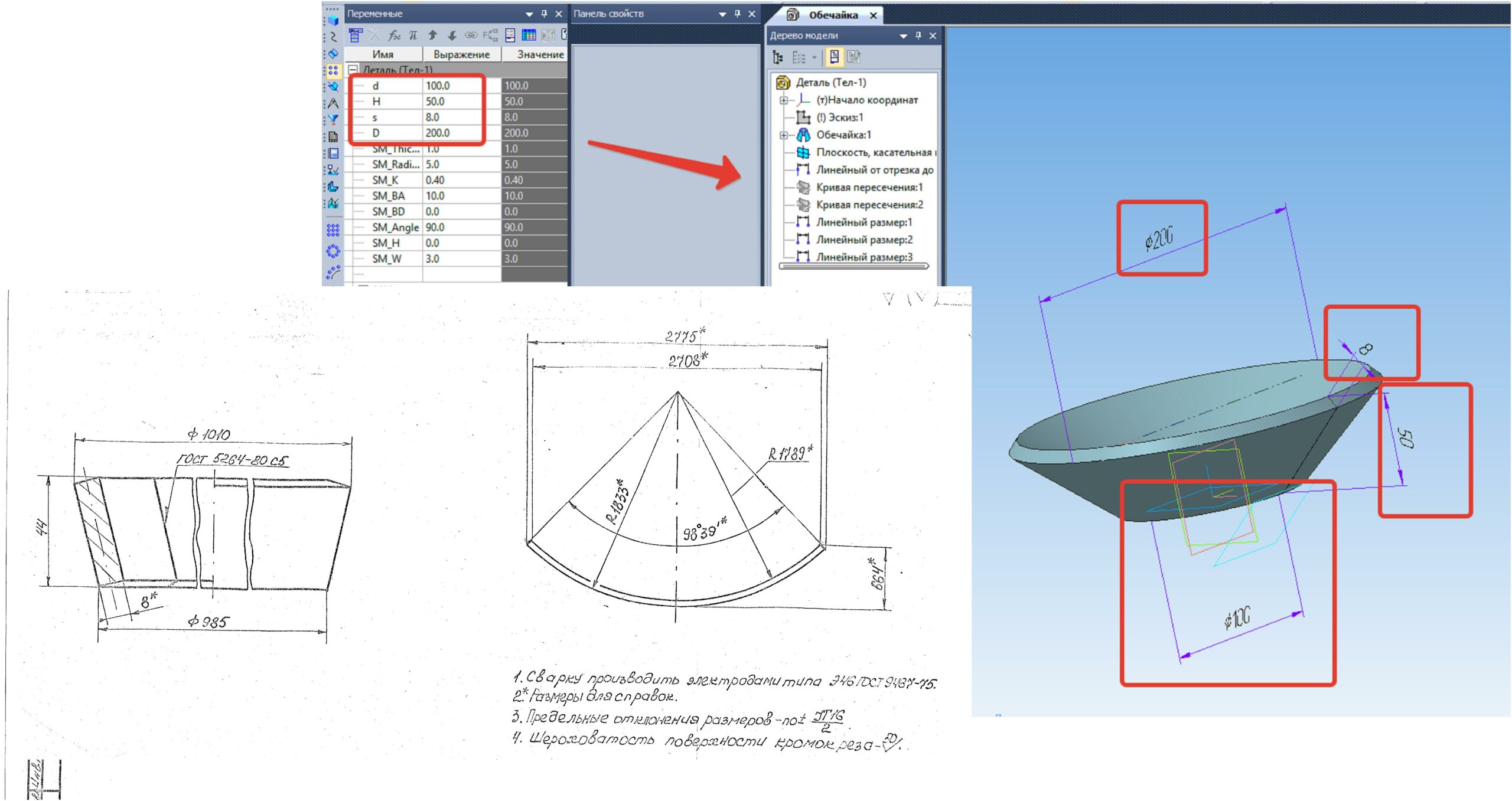Click the compass measurement icon in left toolbar
Image resolution: width=1512 pixels, height=801 pixels.
tap(333, 104)
